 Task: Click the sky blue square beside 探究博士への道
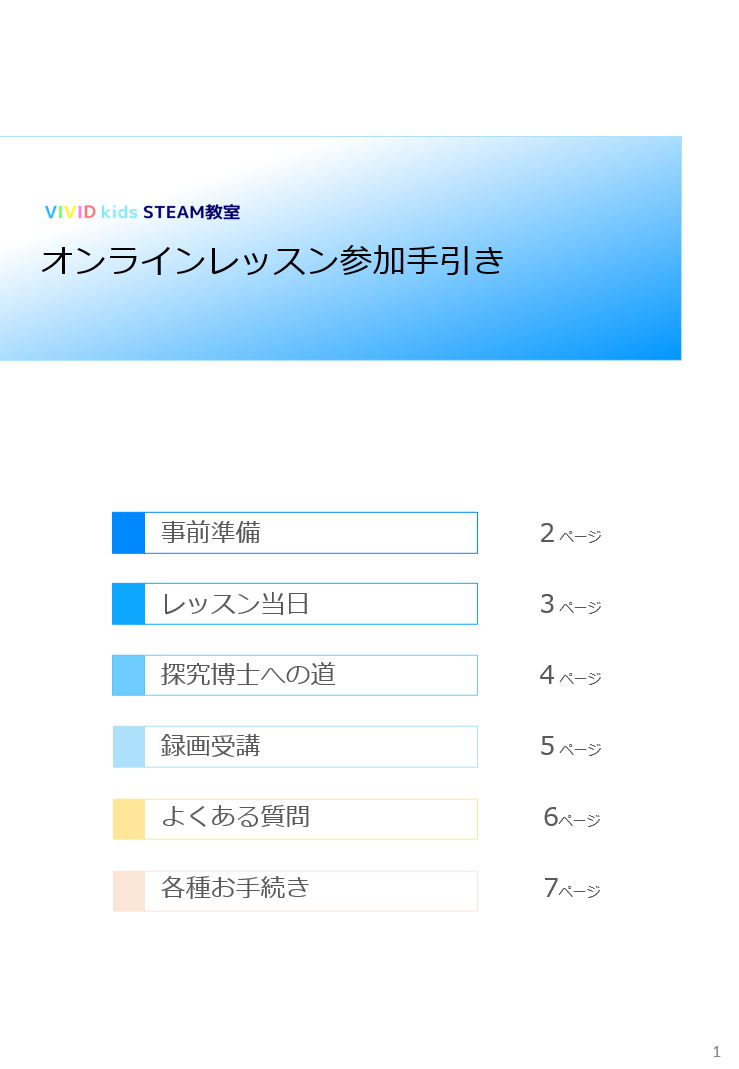pyautogui.click(x=128, y=675)
